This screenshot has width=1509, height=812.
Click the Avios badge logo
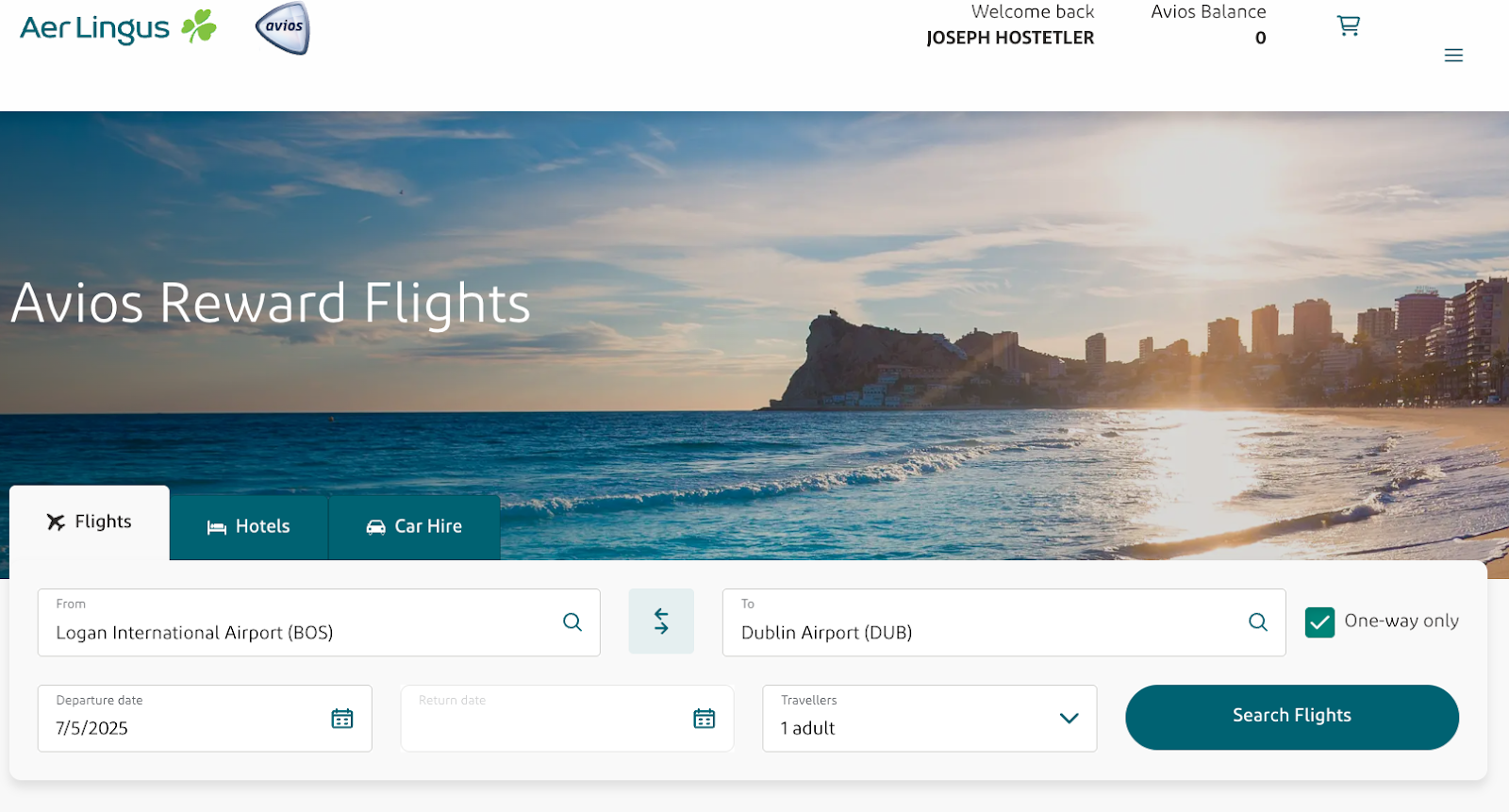pyautogui.click(x=283, y=28)
